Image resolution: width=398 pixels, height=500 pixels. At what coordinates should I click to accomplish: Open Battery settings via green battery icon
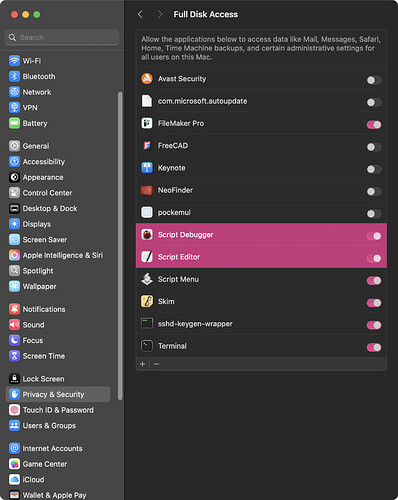pyautogui.click(x=14, y=123)
